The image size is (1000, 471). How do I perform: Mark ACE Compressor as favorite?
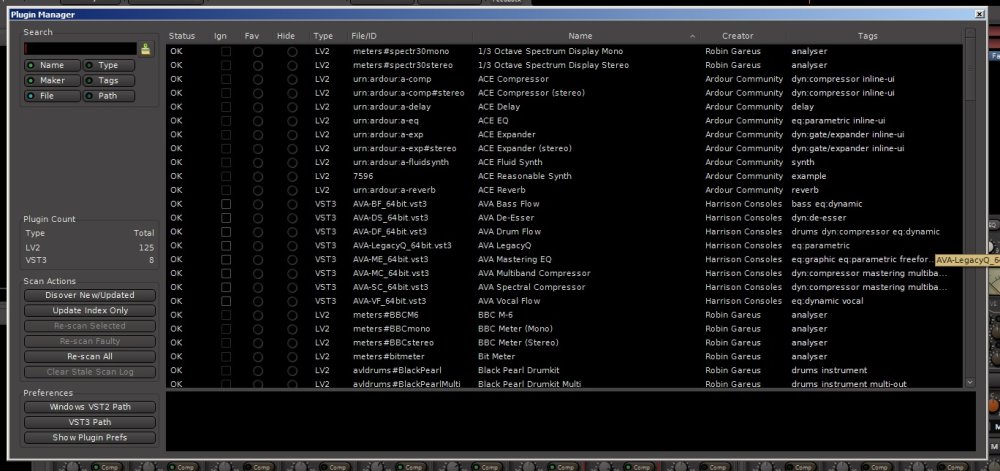click(258, 79)
